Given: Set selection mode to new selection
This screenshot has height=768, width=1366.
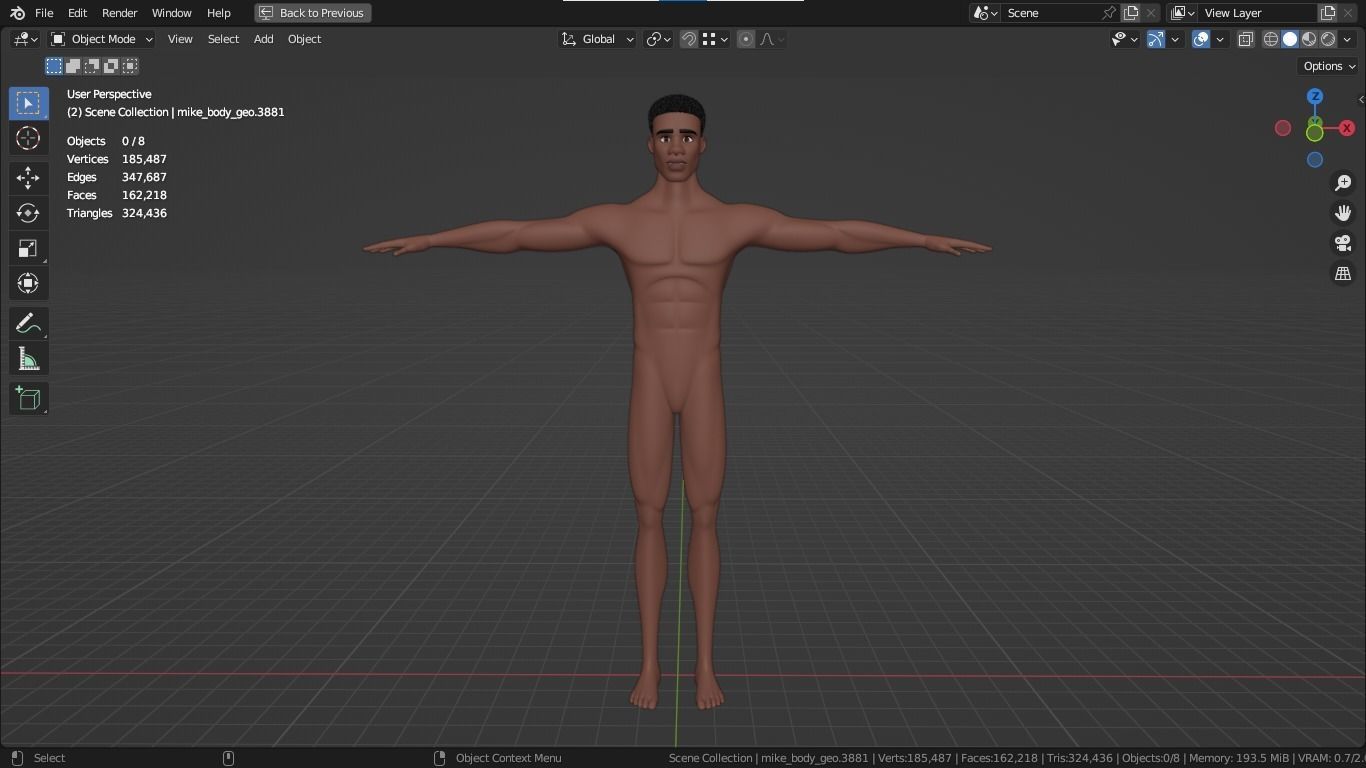Looking at the screenshot, I should pyautogui.click(x=54, y=66).
